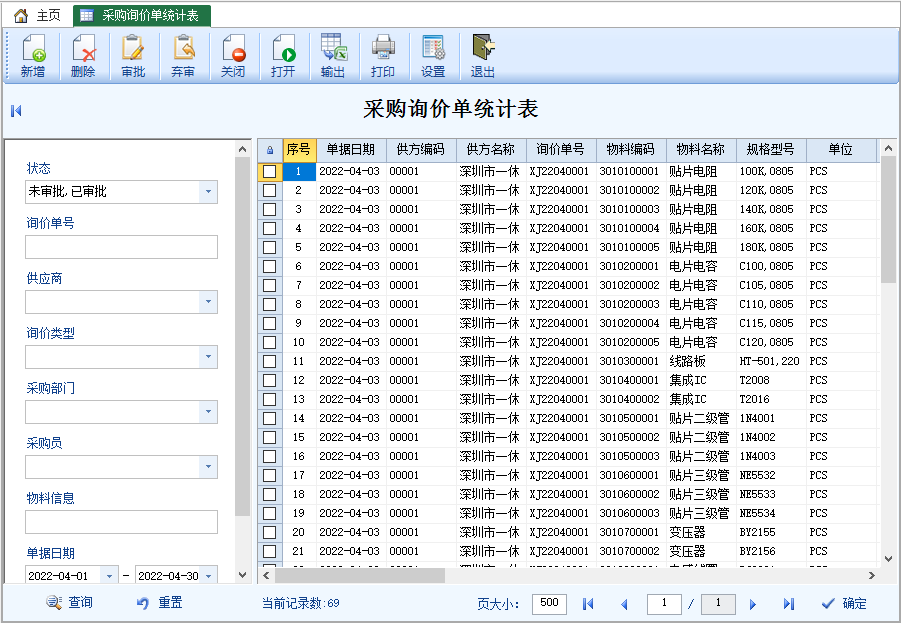Open the 供应商 supplier dropdown
The width and height of the screenshot is (902, 623).
(x=208, y=301)
